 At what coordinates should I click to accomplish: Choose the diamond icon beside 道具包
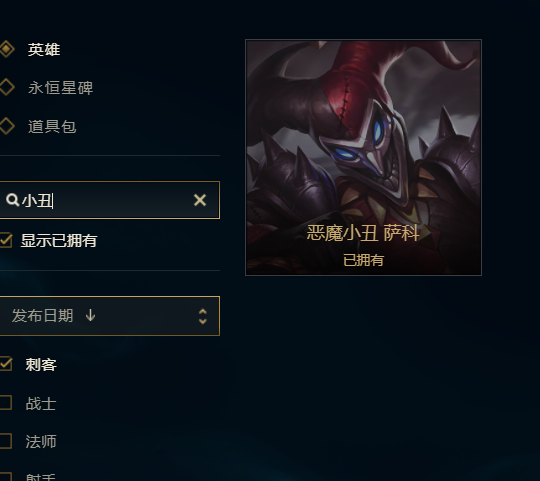pyautogui.click(x=7, y=126)
